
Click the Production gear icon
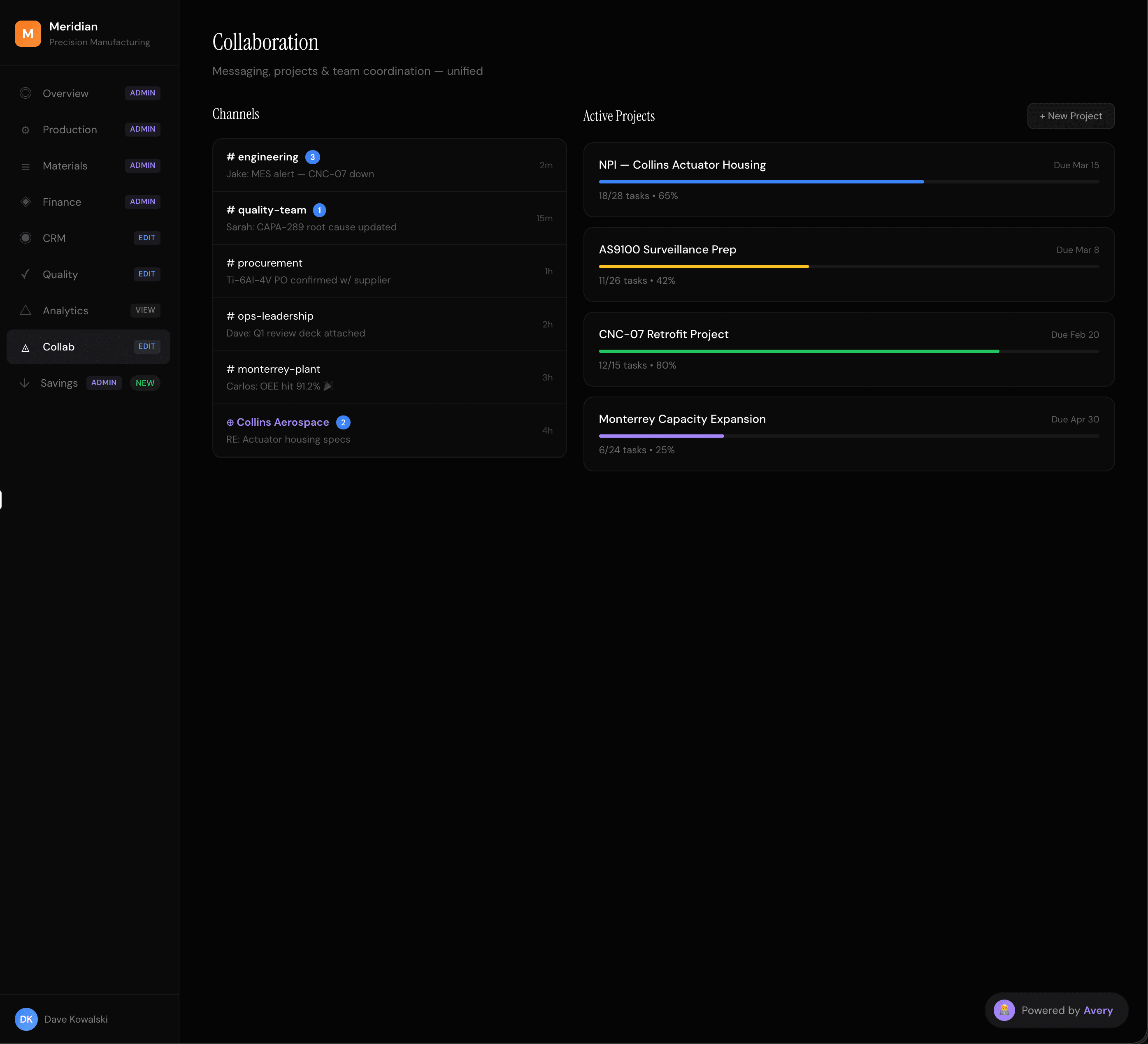(x=26, y=130)
